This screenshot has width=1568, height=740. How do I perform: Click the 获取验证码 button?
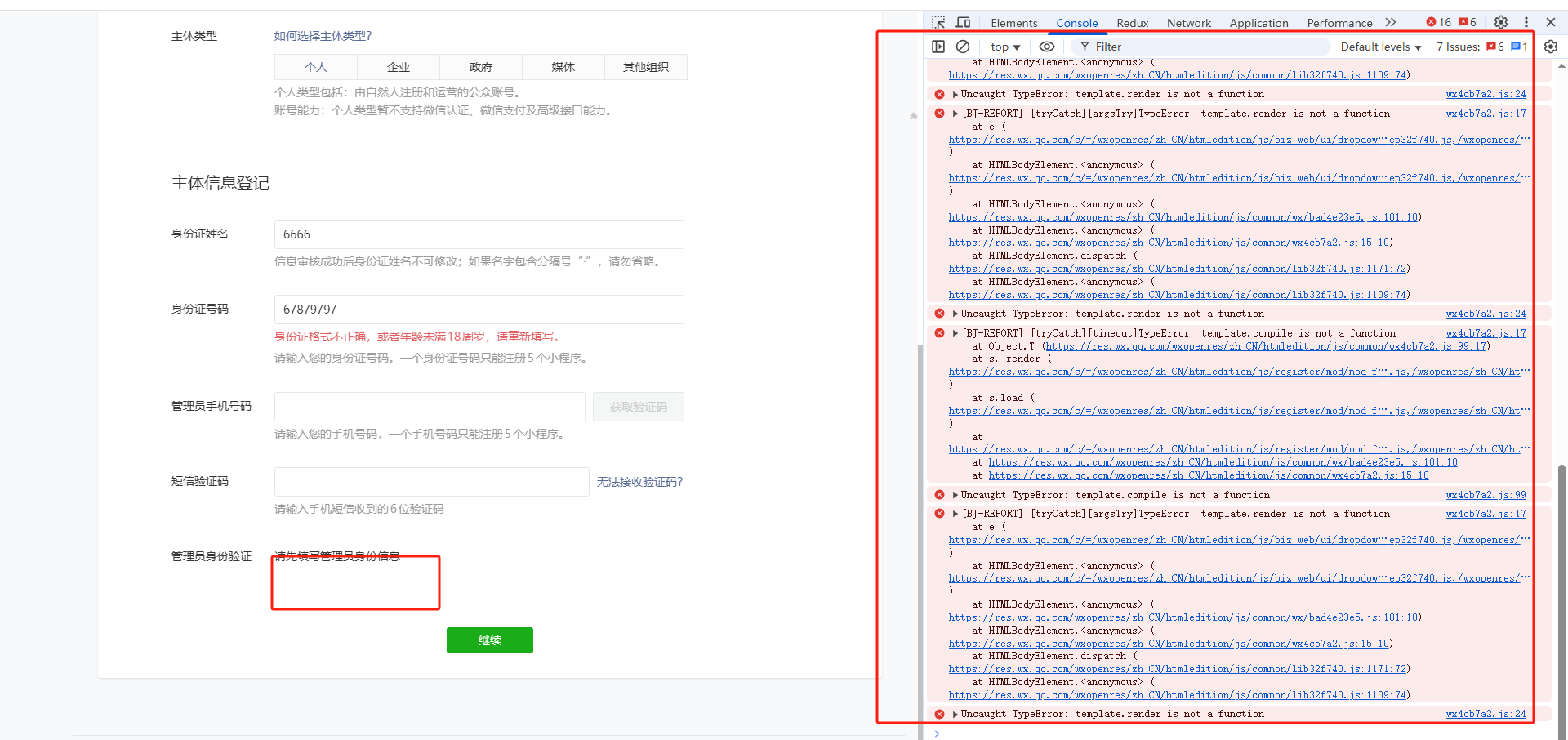639,407
